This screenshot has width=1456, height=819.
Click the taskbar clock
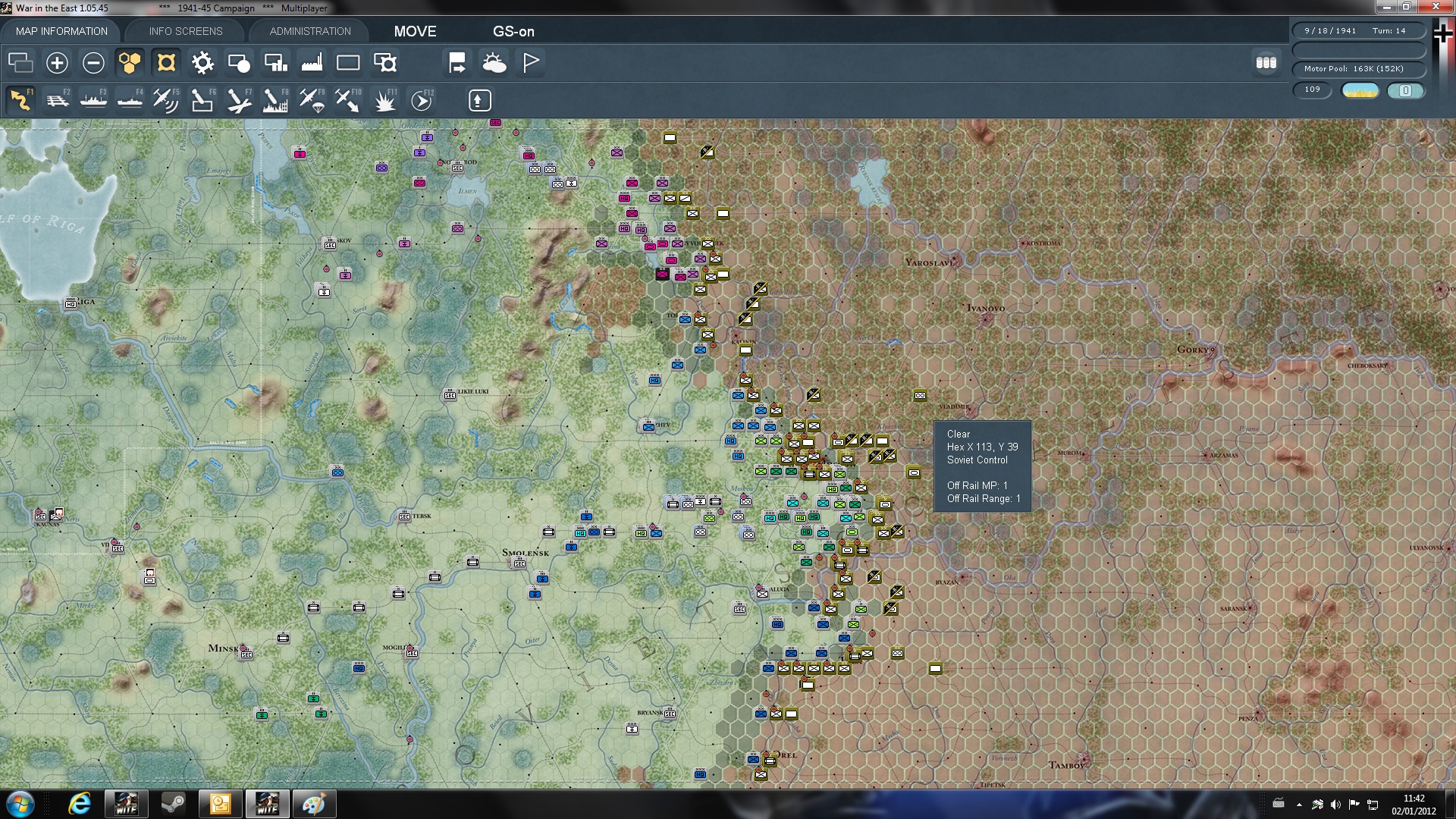[x=1414, y=804]
